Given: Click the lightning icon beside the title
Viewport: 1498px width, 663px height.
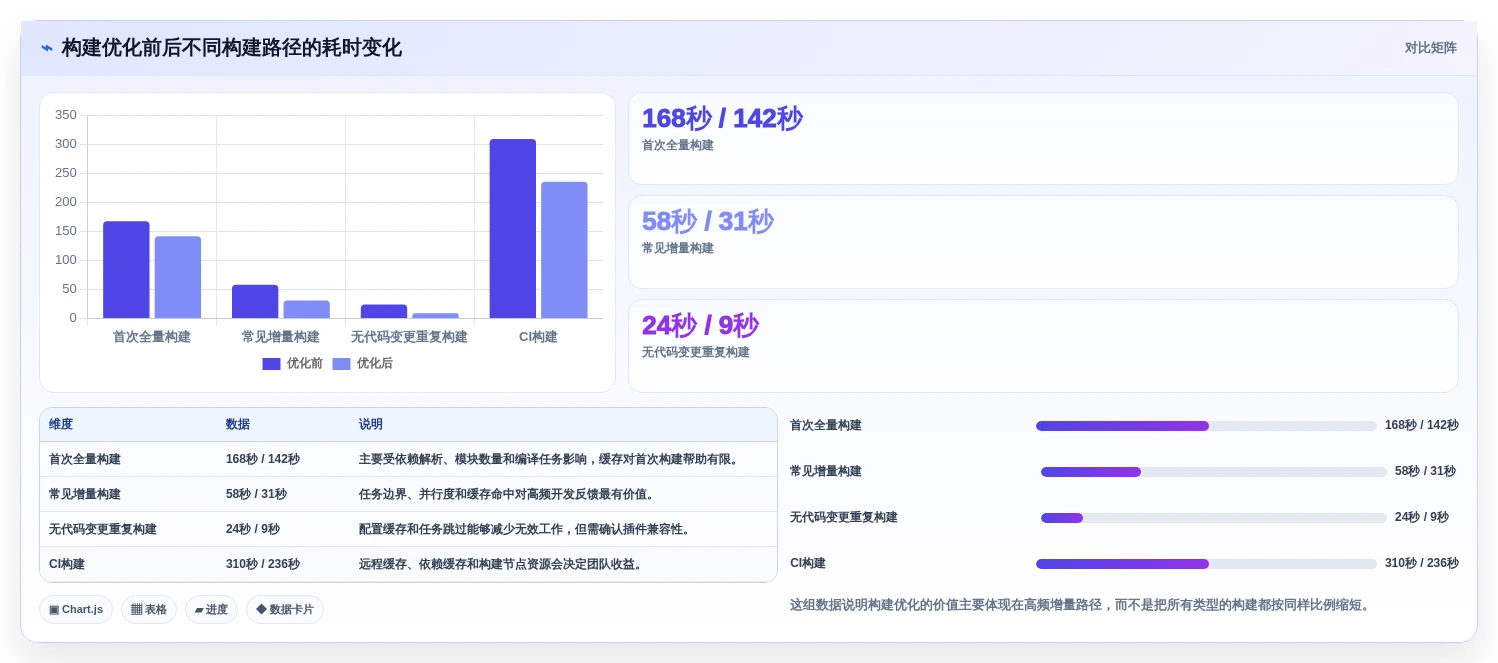Looking at the screenshot, I should [x=47, y=48].
